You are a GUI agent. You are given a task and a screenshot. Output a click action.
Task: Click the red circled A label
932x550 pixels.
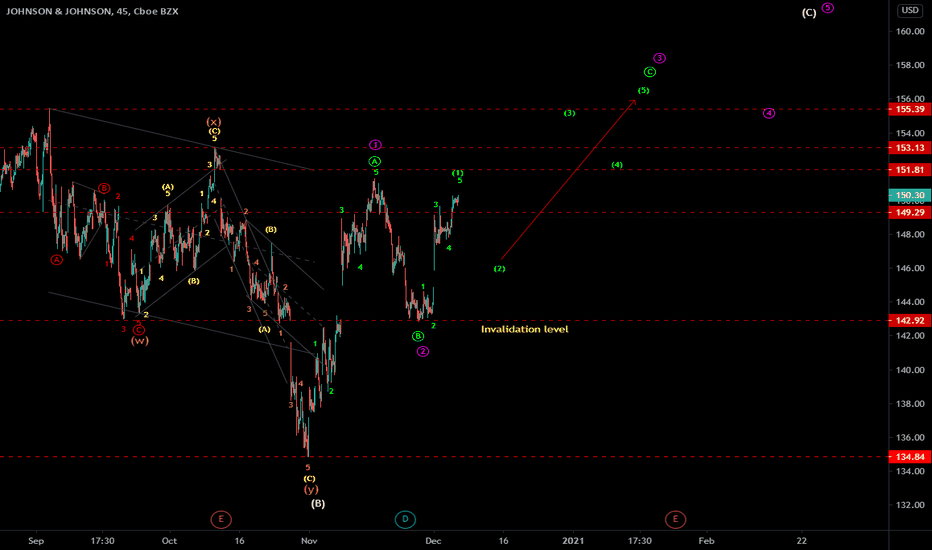tap(56, 259)
